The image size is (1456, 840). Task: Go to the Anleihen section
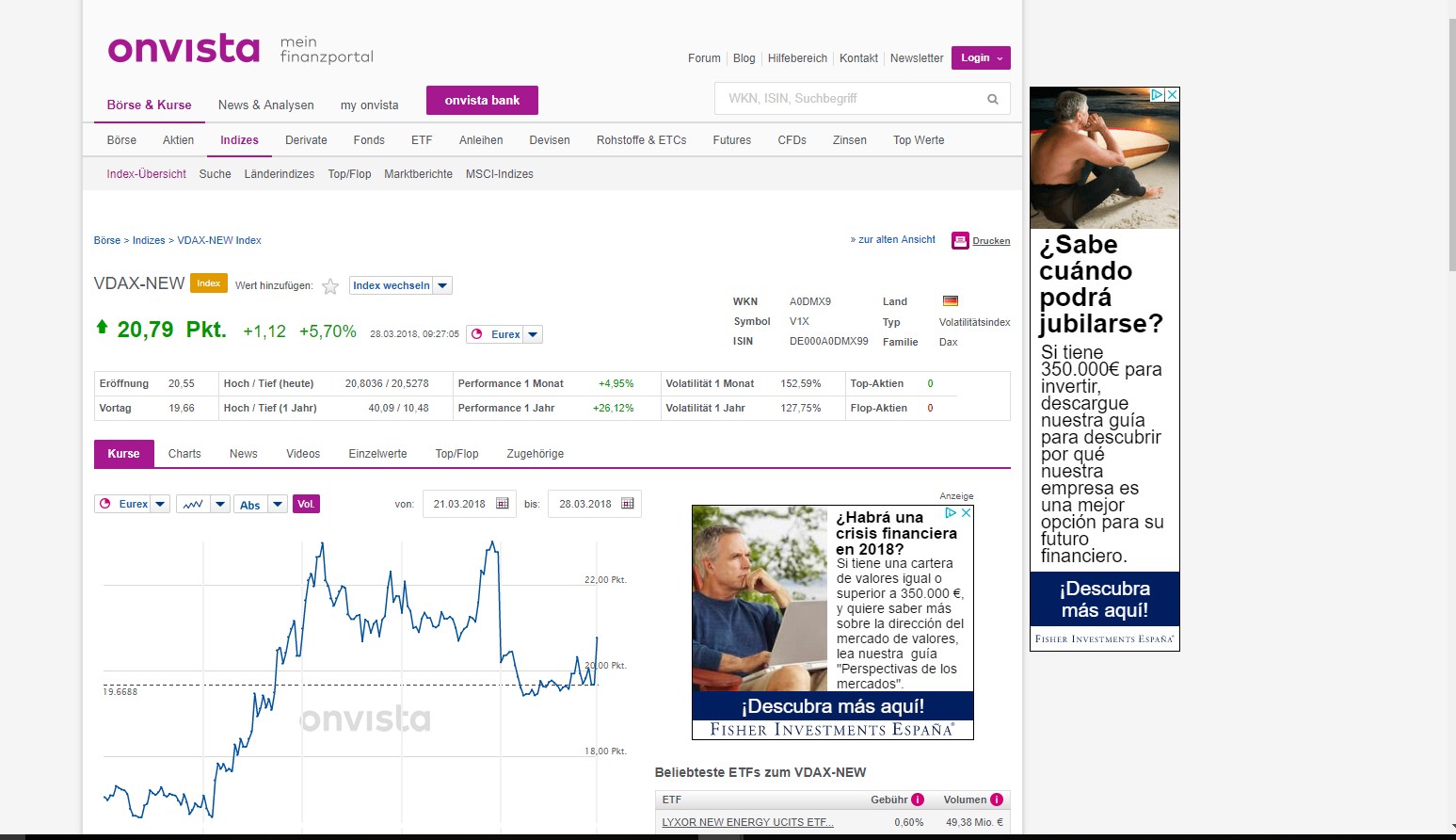(x=481, y=140)
